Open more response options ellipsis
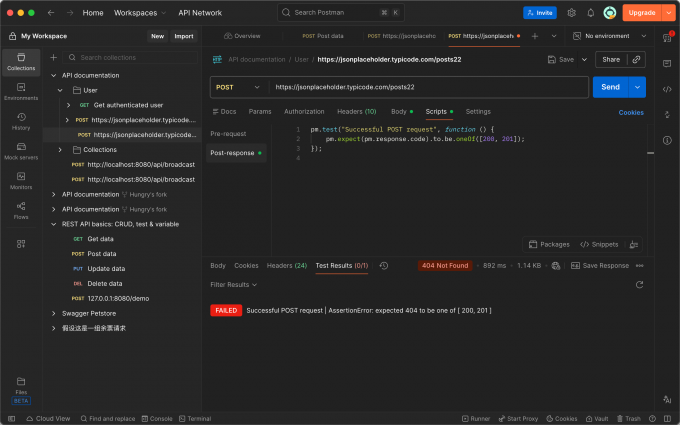680x425 pixels. point(640,265)
